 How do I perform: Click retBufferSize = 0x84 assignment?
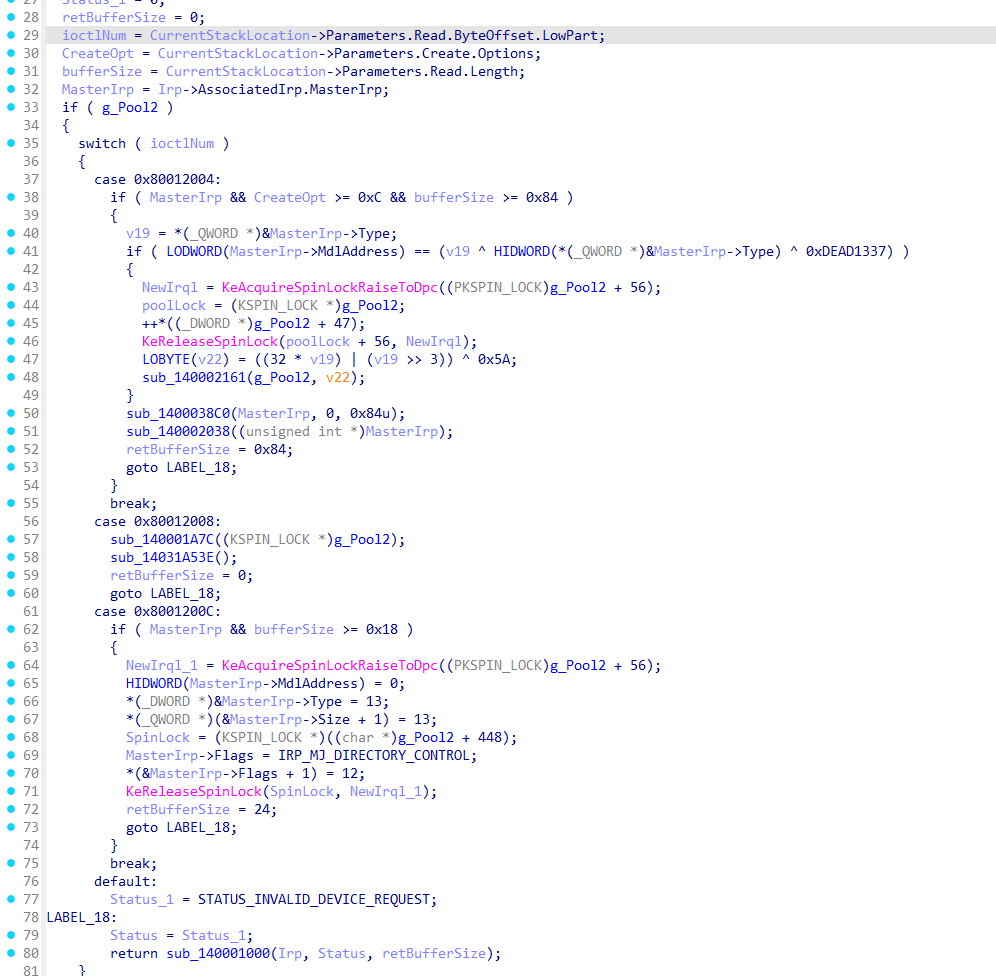click(210, 450)
